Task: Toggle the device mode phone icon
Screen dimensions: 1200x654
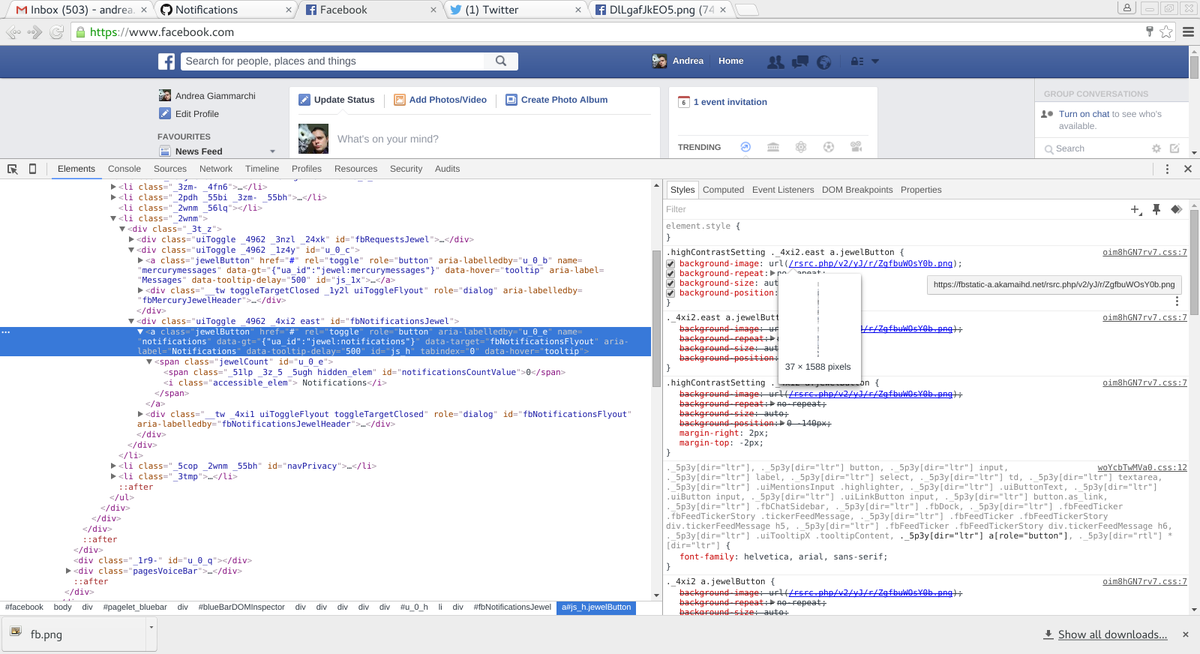Action: coord(33,169)
